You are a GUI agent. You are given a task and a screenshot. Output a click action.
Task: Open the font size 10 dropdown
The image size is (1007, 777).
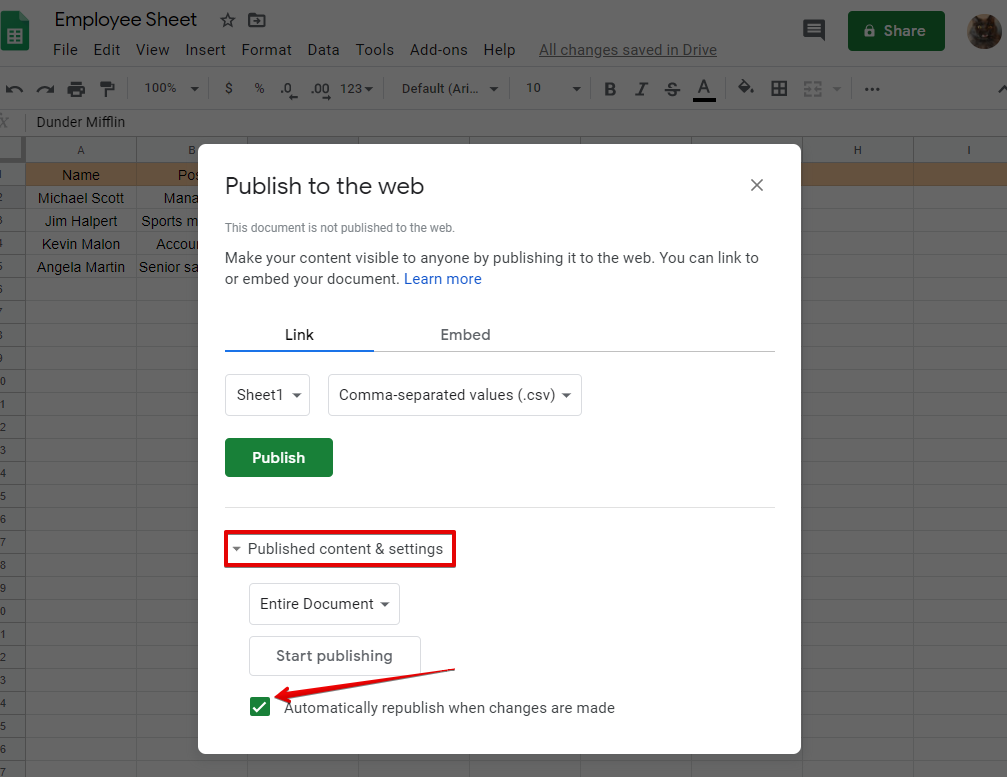point(552,89)
